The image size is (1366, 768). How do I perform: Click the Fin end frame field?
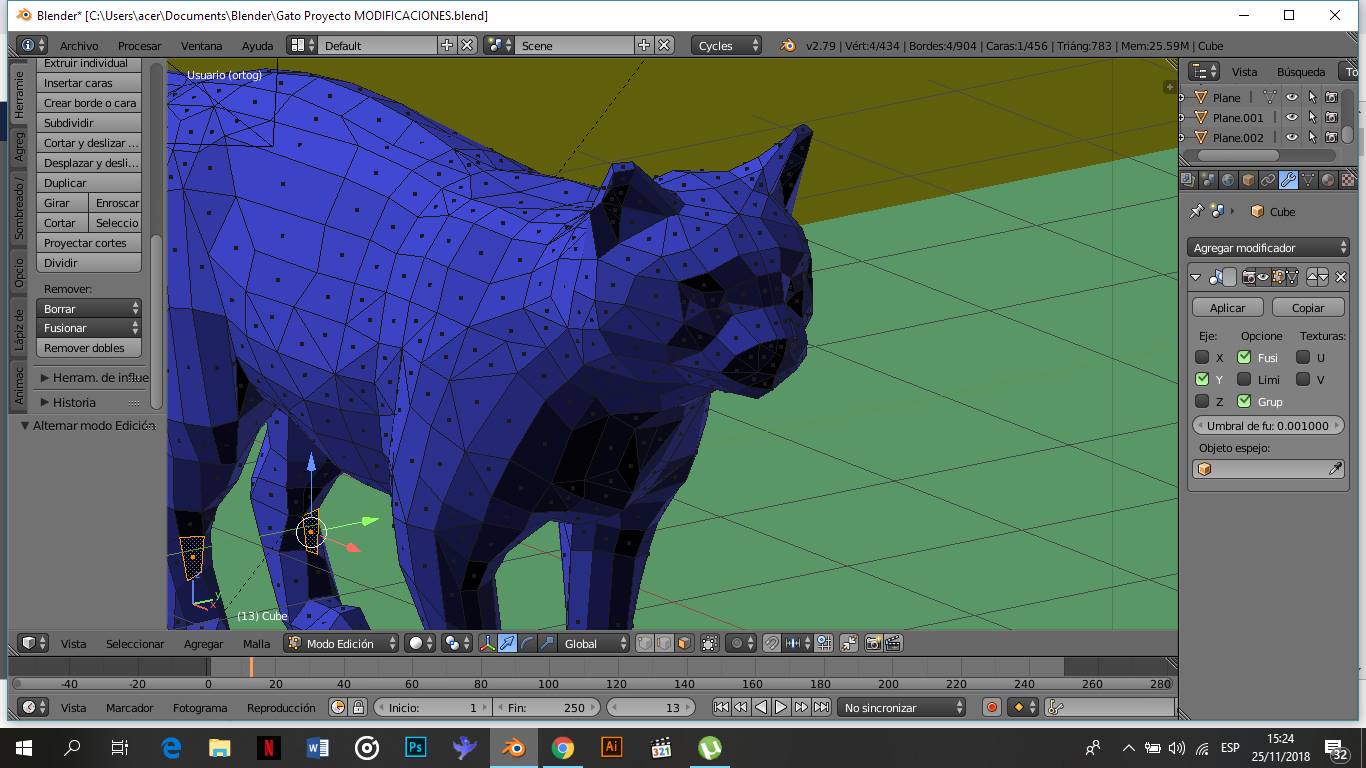[548, 707]
